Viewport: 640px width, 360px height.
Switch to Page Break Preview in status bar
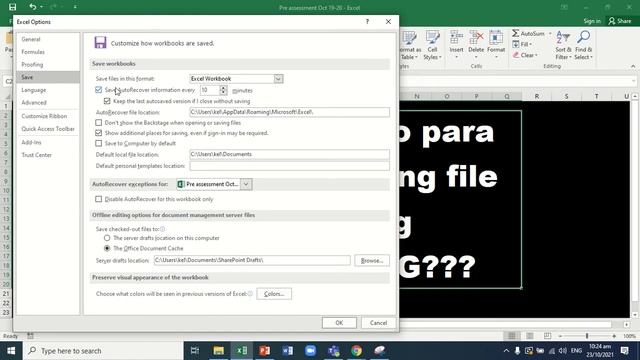(x=547, y=336)
